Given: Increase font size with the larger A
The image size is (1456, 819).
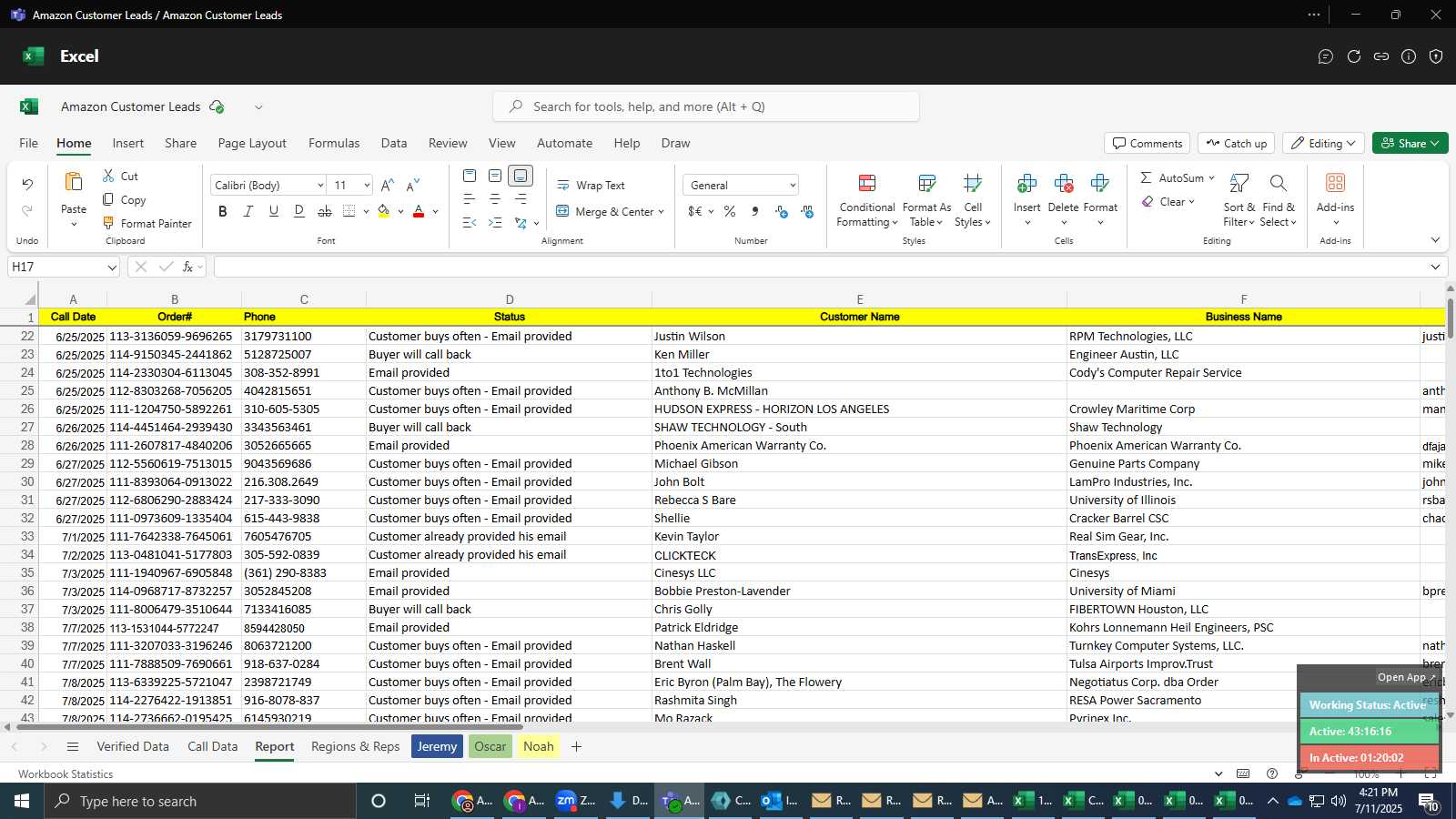Looking at the screenshot, I should 387,185.
